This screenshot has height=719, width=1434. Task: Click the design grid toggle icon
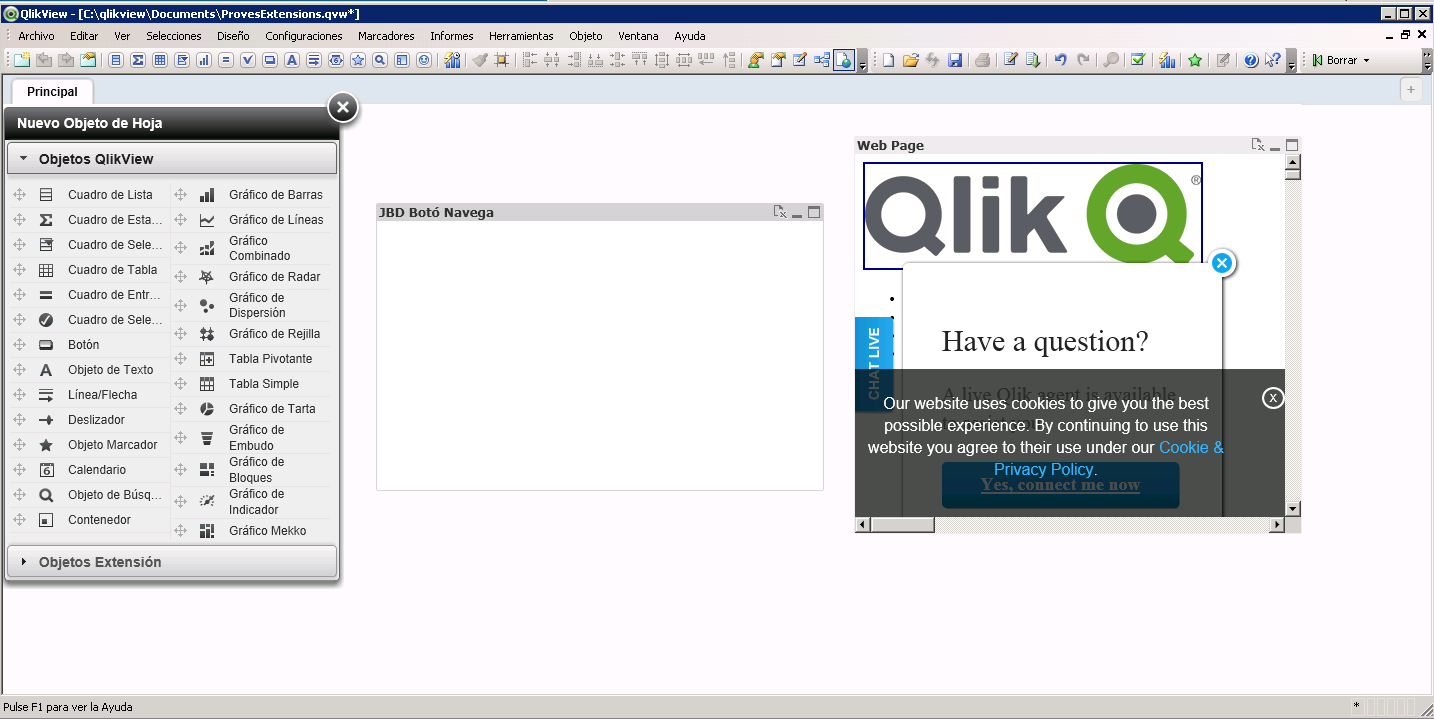[502, 60]
